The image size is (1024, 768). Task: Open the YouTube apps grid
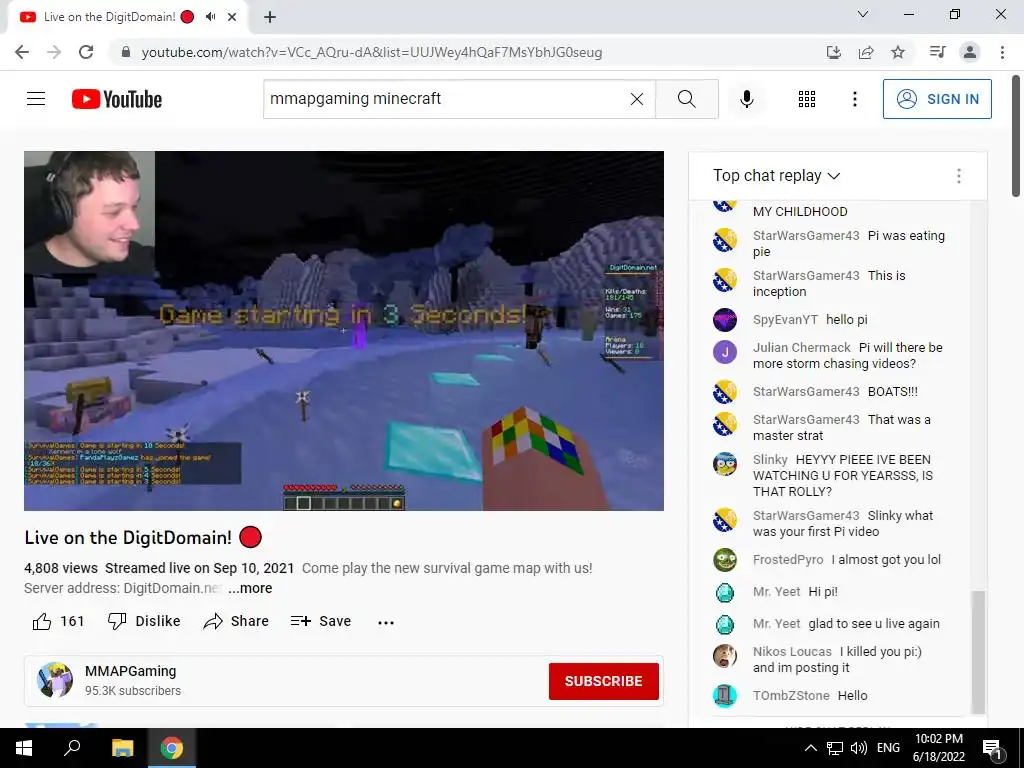(x=807, y=99)
